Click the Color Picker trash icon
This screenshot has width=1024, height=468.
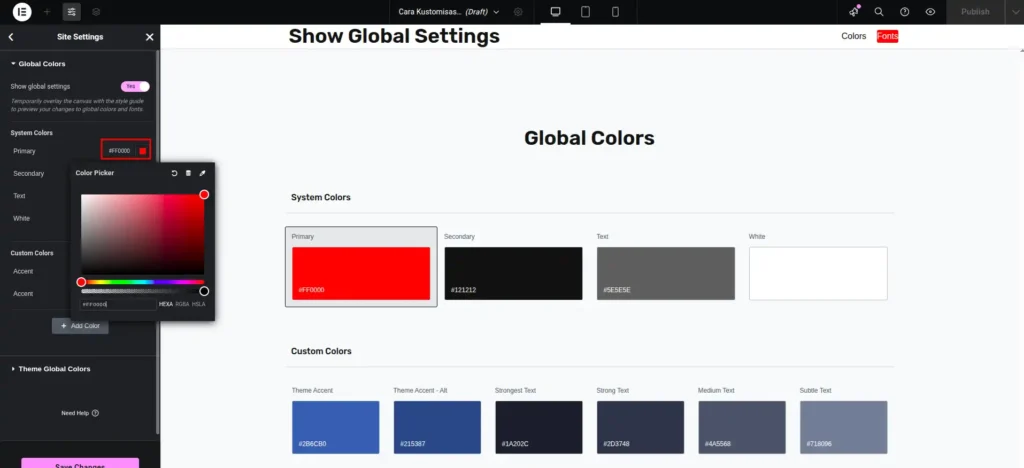[189, 173]
